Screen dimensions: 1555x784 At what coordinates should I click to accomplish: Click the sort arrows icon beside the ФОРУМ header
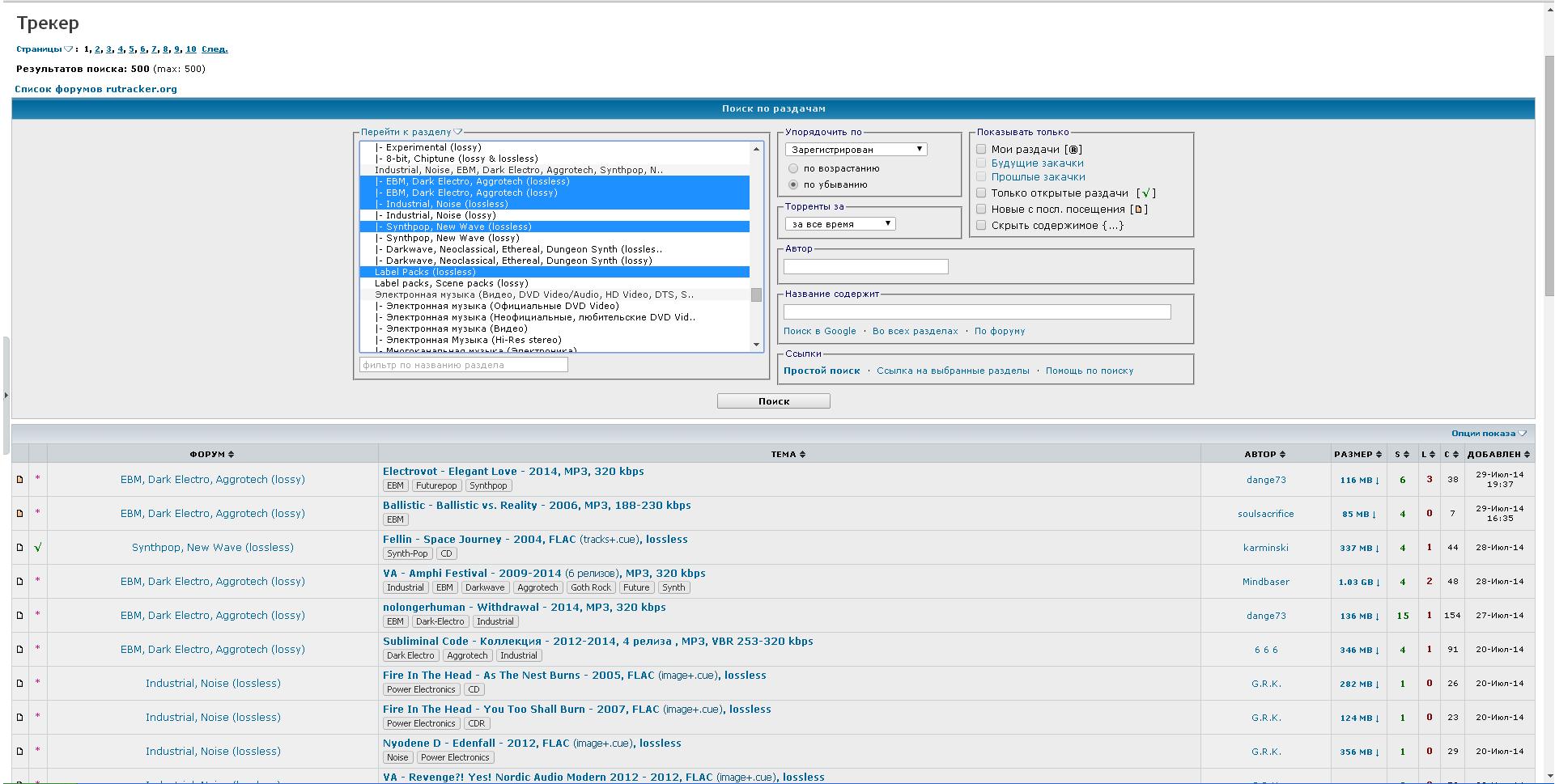[232, 455]
